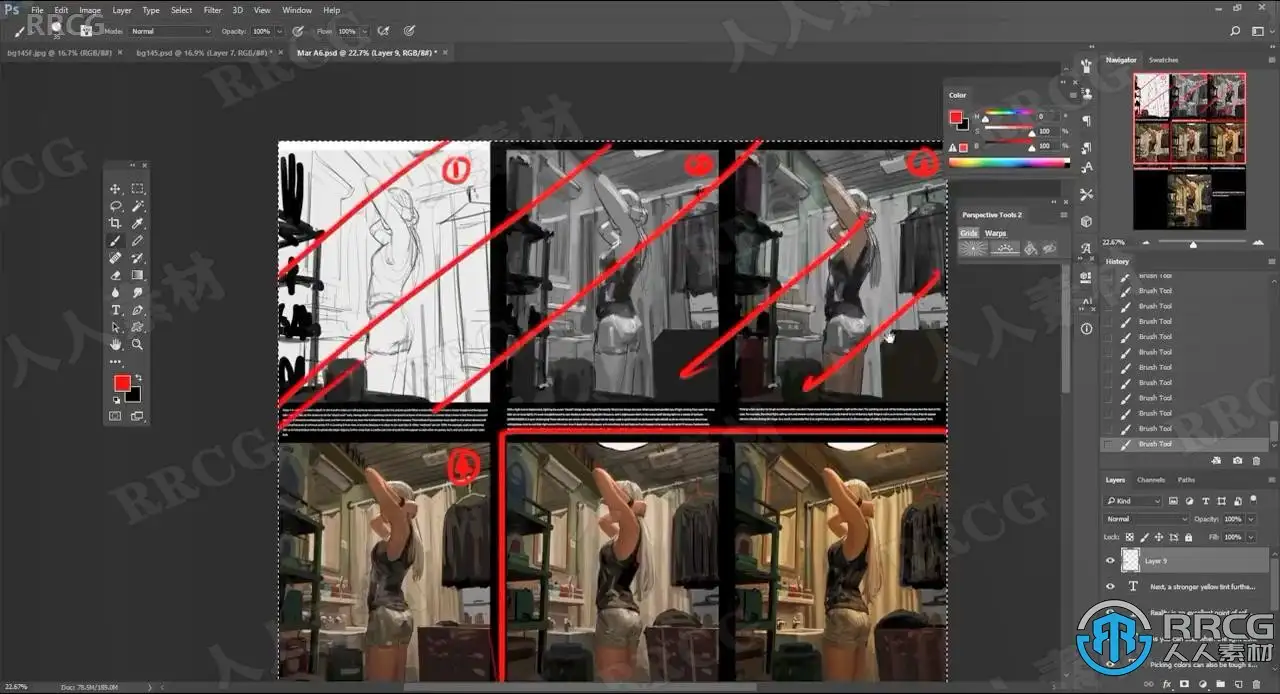
Task: Toggle filter for pixel layers
Action: click(1174, 501)
